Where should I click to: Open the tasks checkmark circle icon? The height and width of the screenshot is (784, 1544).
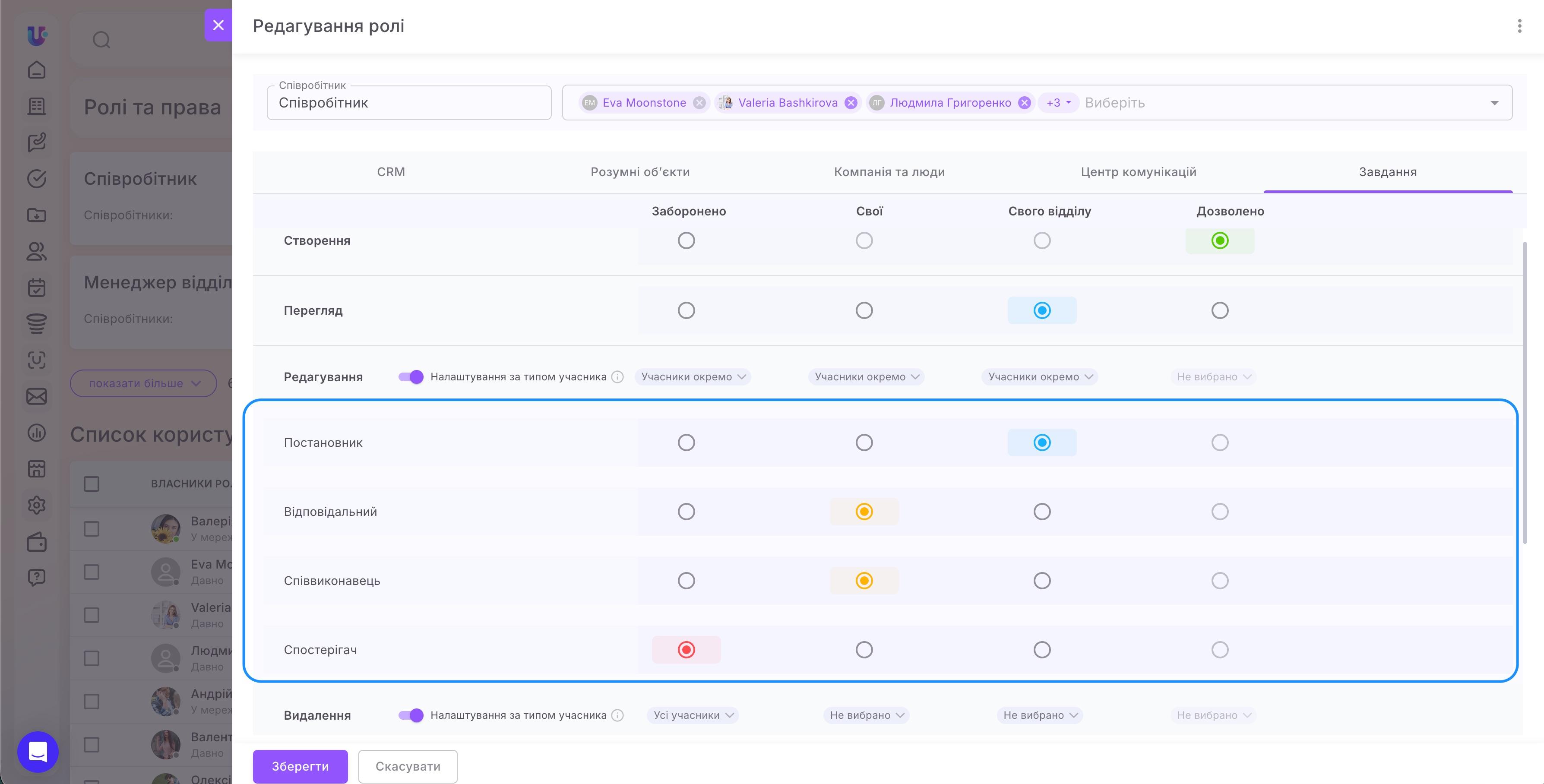37,179
